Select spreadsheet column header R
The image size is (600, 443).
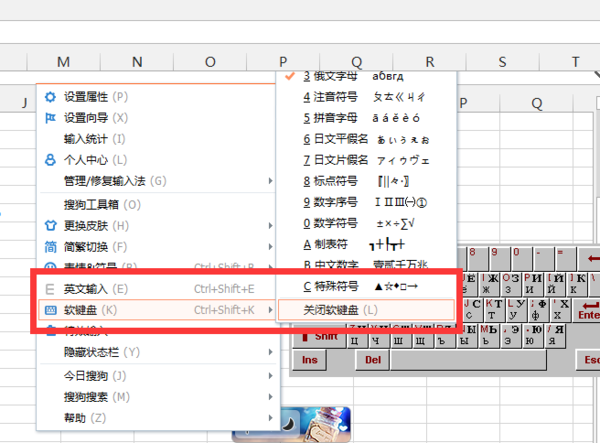point(430,62)
